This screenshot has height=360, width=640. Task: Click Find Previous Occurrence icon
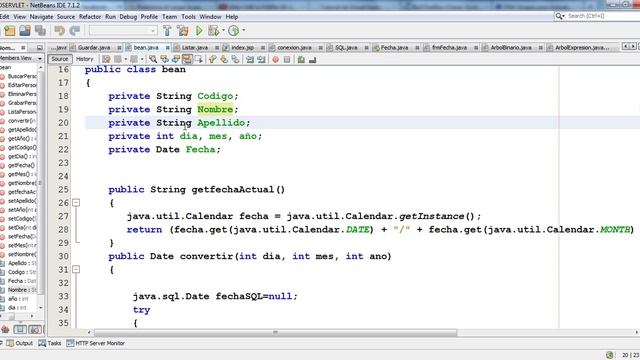[164, 60]
